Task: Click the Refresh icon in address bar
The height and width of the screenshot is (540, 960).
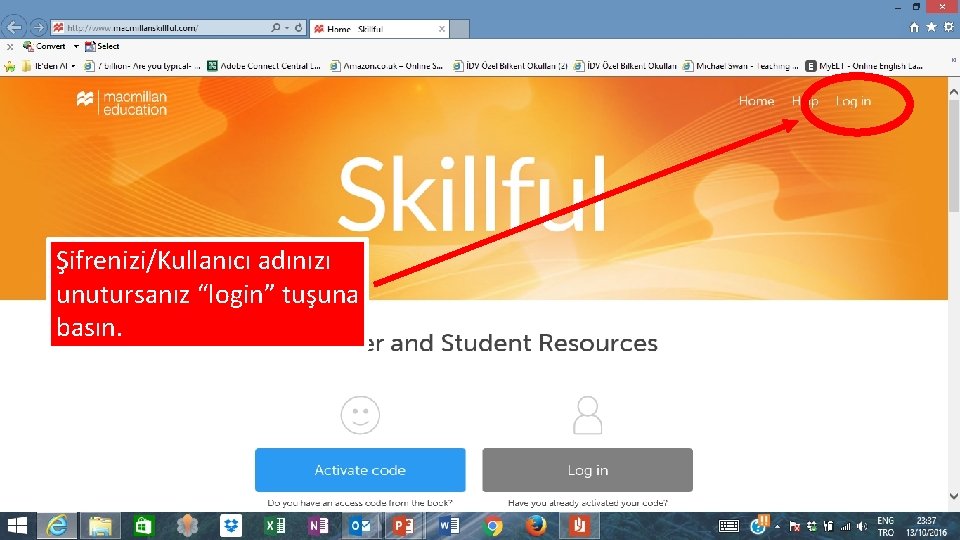Action: (299, 28)
